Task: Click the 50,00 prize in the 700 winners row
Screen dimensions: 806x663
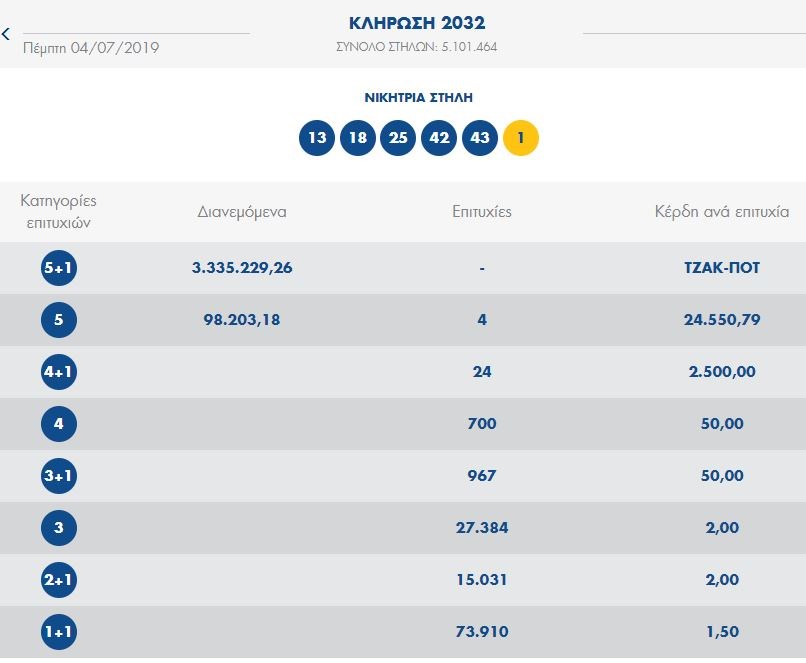Action: [722, 423]
